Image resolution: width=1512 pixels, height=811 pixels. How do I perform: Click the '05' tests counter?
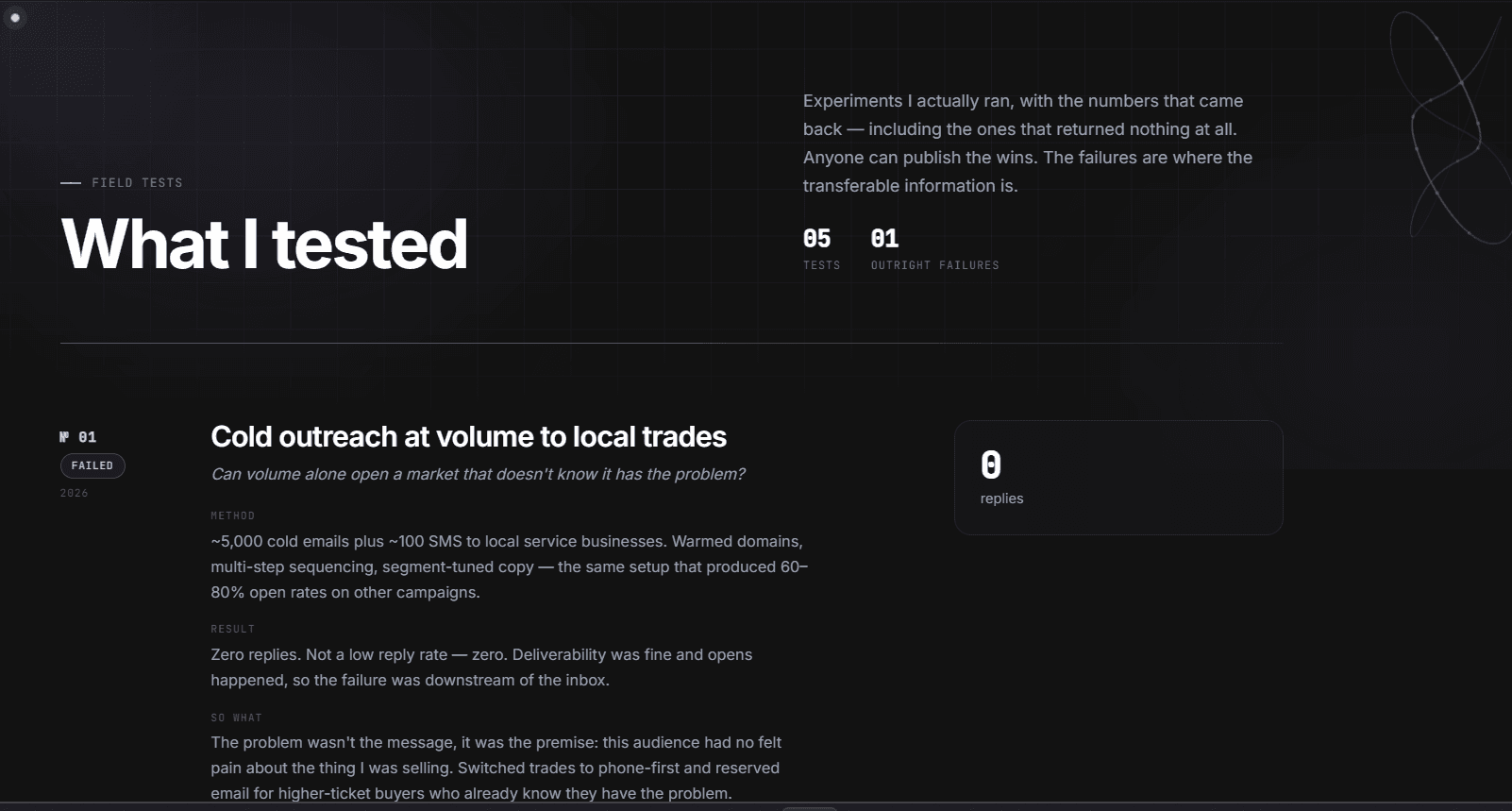point(817,238)
